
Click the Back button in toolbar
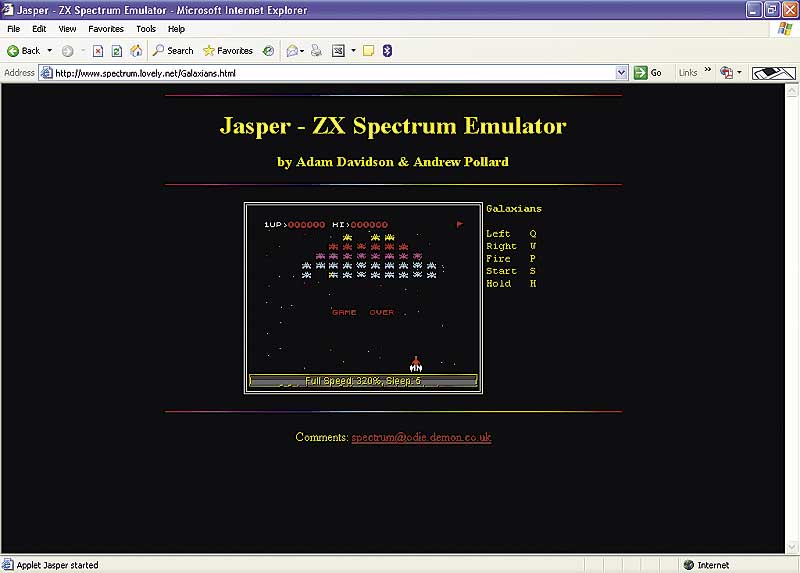(23, 51)
